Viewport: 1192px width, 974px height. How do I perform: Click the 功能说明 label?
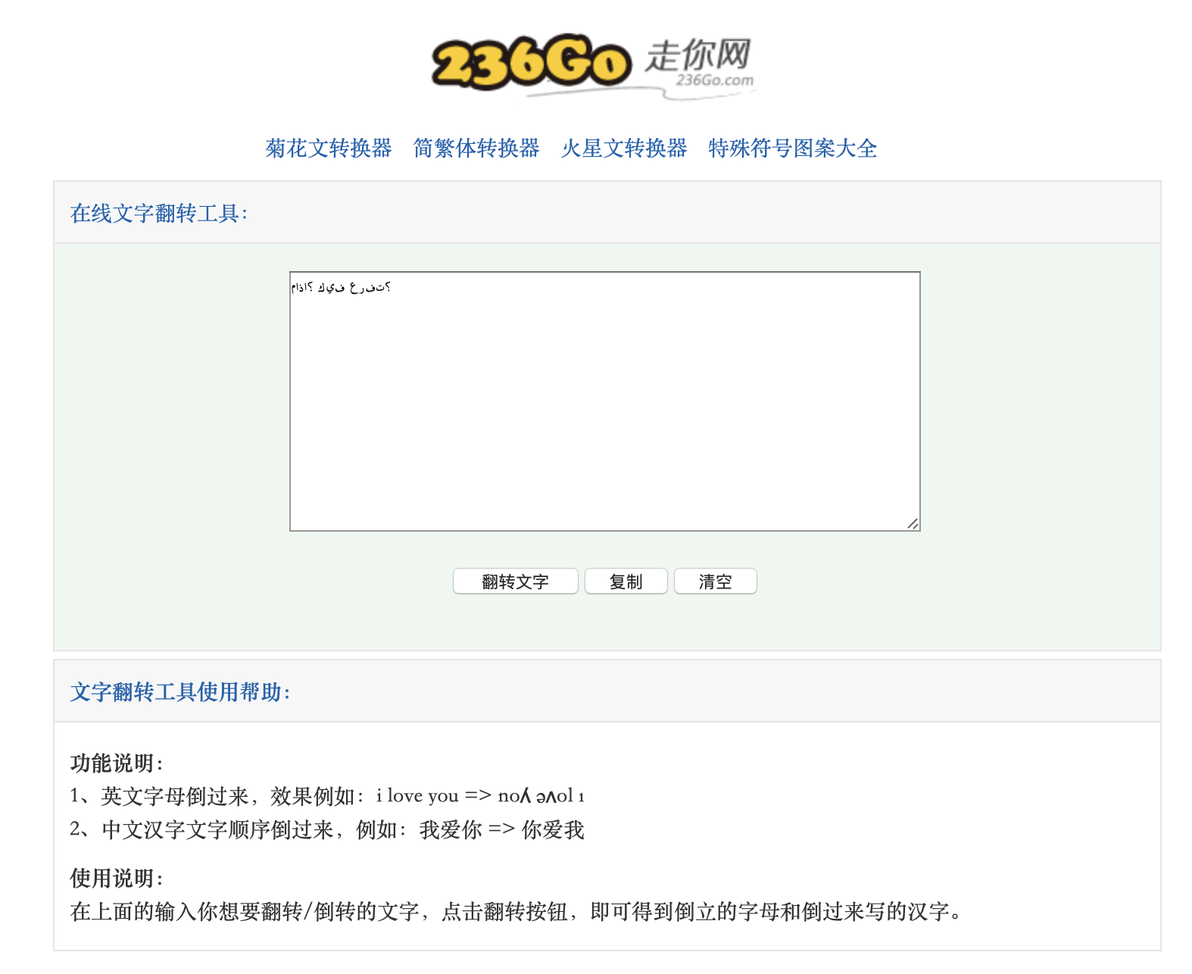[117, 763]
